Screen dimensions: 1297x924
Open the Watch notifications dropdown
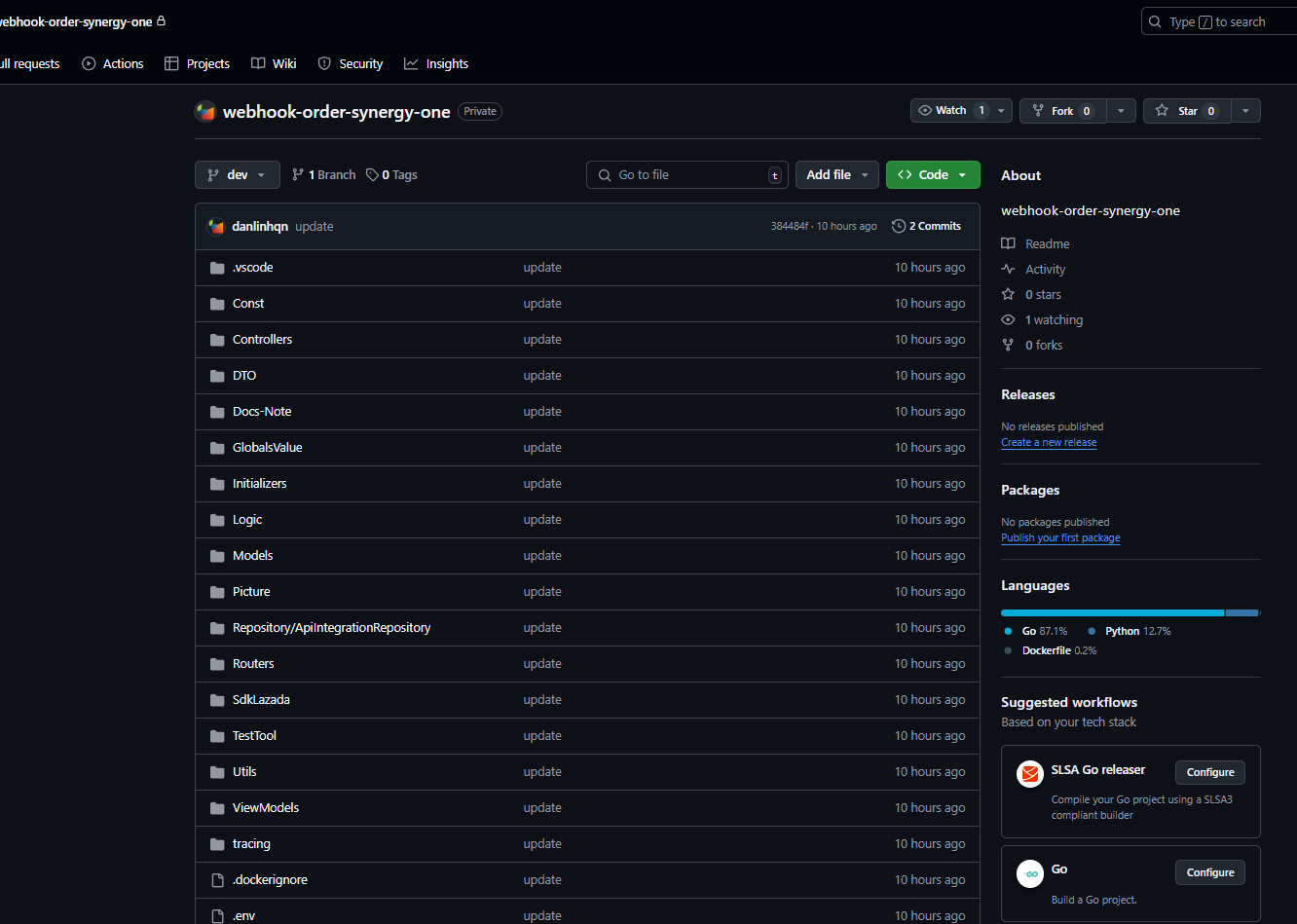click(961, 111)
